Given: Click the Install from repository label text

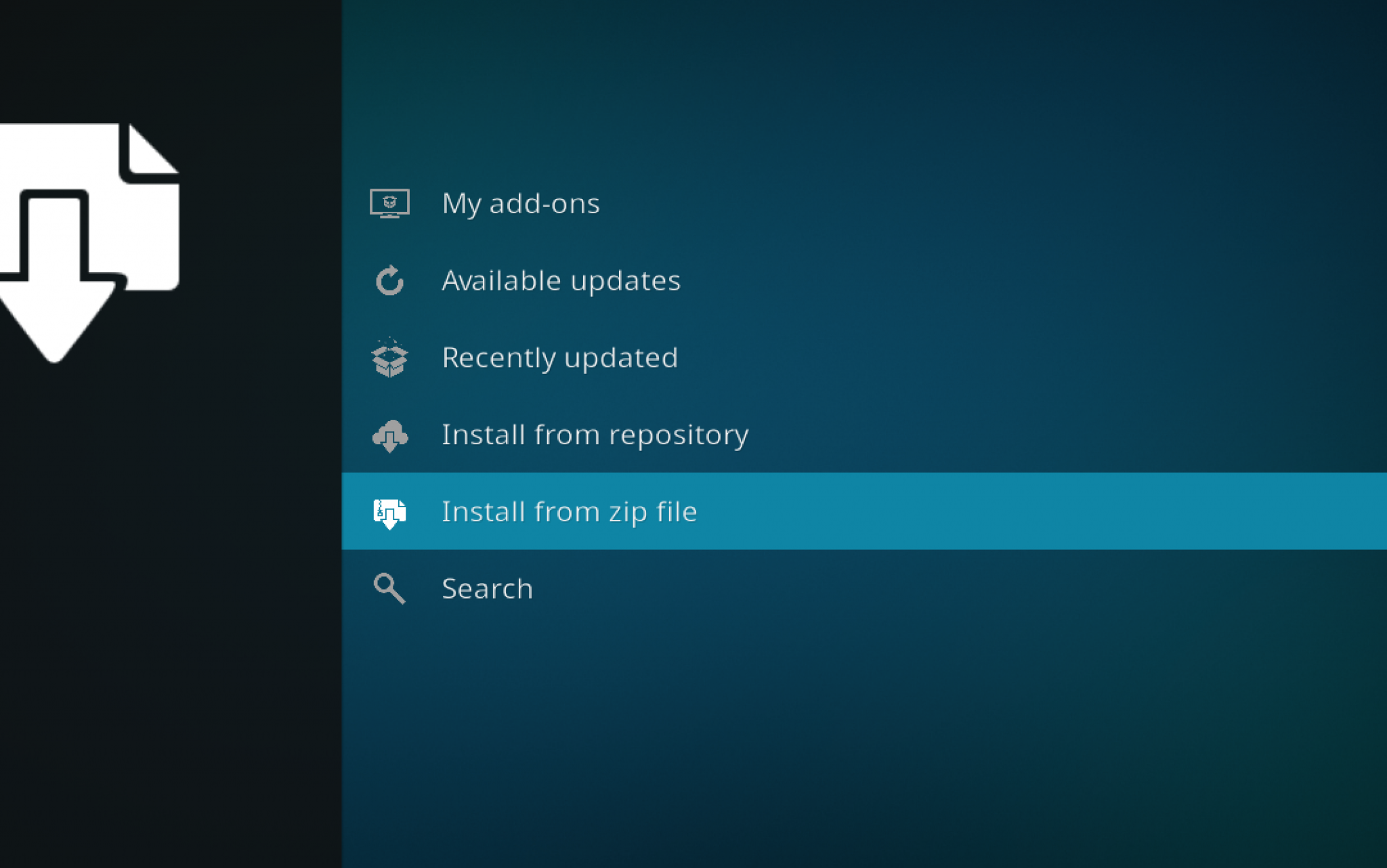Looking at the screenshot, I should pyautogui.click(x=595, y=435).
